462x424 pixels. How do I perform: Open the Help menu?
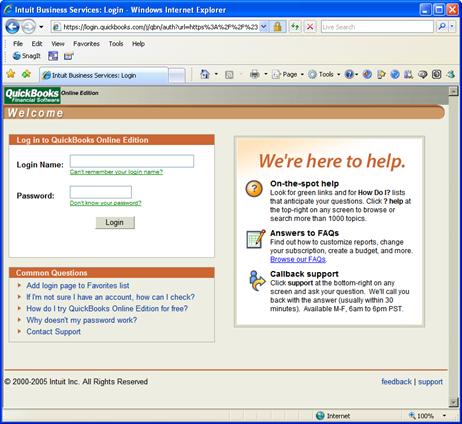point(138,44)
